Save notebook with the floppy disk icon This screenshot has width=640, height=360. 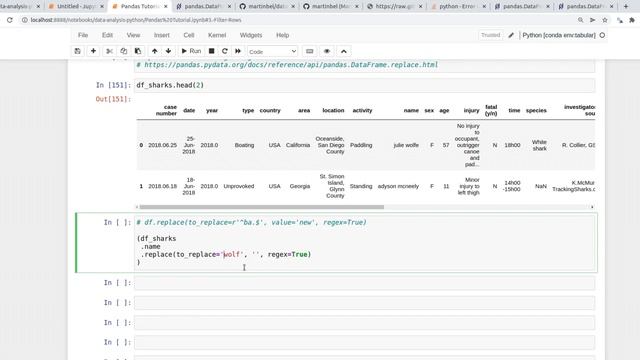click(78, 51)
